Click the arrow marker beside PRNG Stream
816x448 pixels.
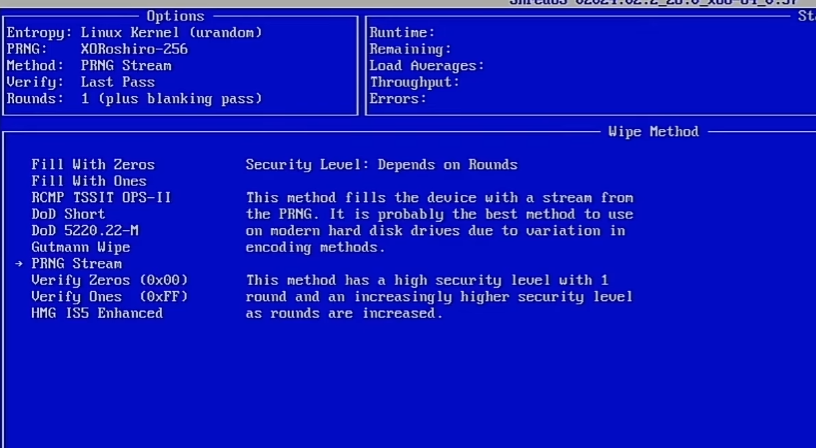tap(19, 264)
